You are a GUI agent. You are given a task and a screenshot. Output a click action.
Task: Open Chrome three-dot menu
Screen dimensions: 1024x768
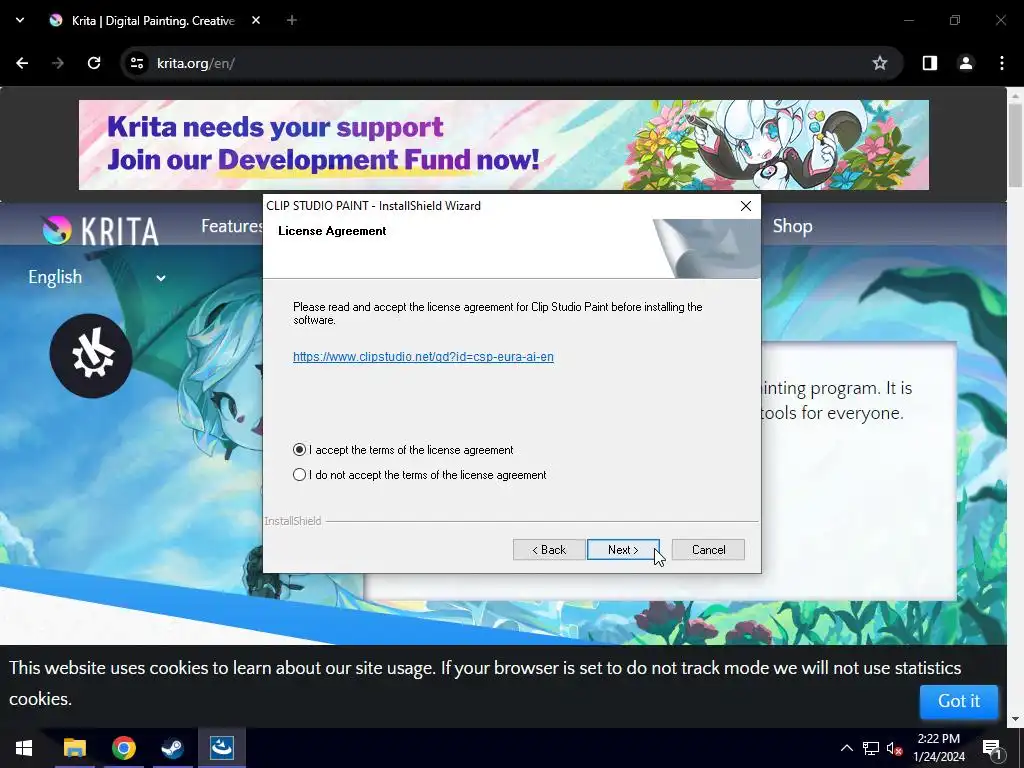pos(1002,63)
